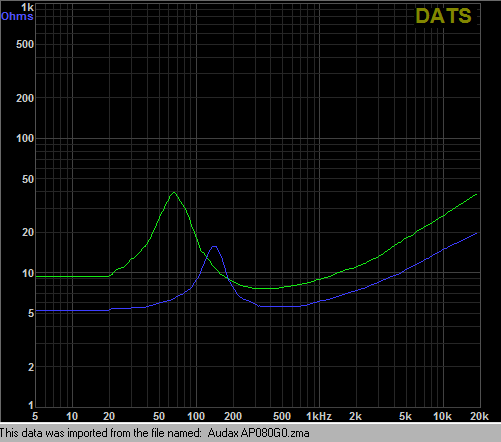Click the DATS logo in the graph corner

pyautogui.click(x=443, y=16)
